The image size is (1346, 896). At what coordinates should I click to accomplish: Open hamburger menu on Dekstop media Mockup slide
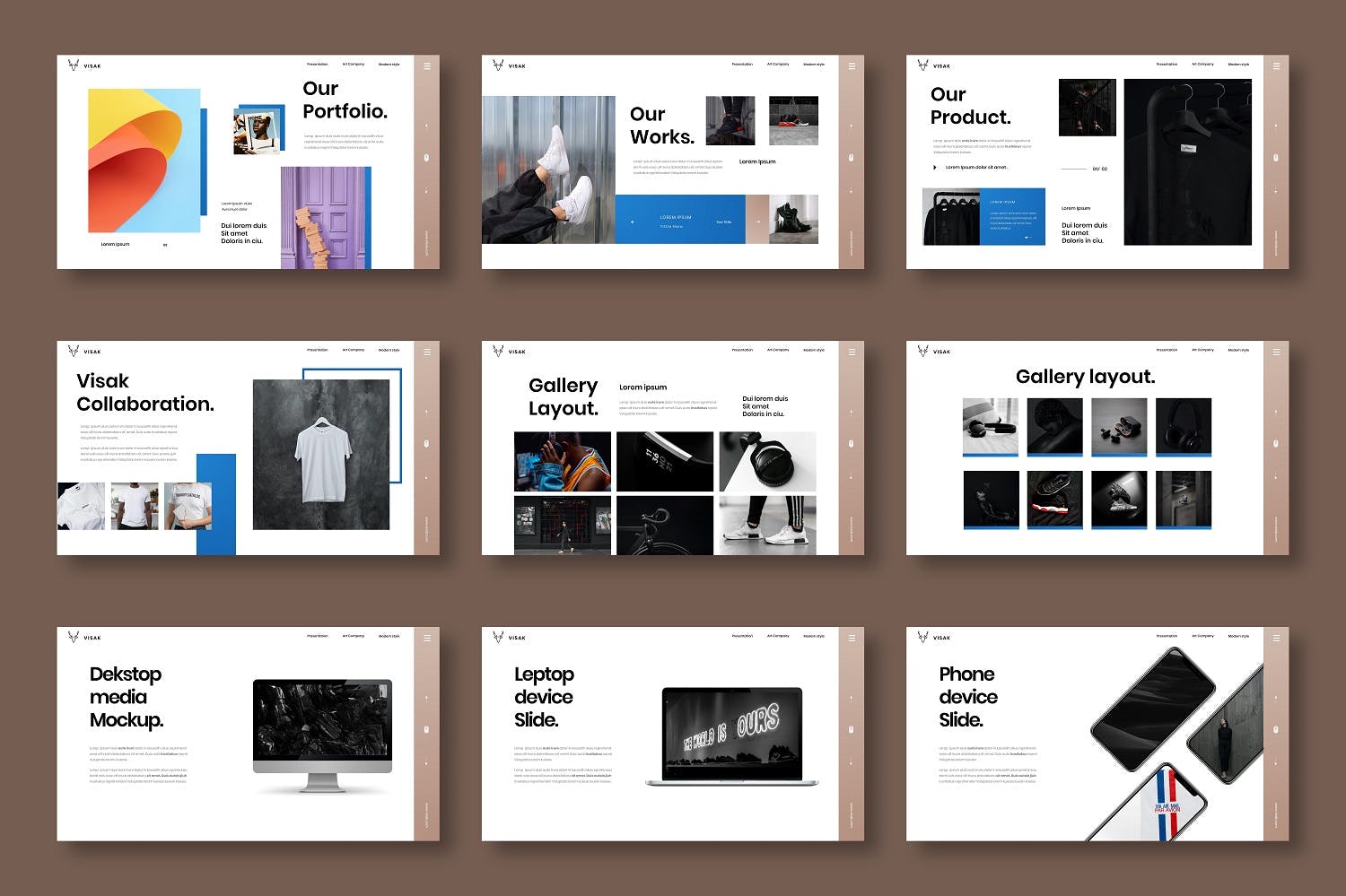tap(427, 638)
